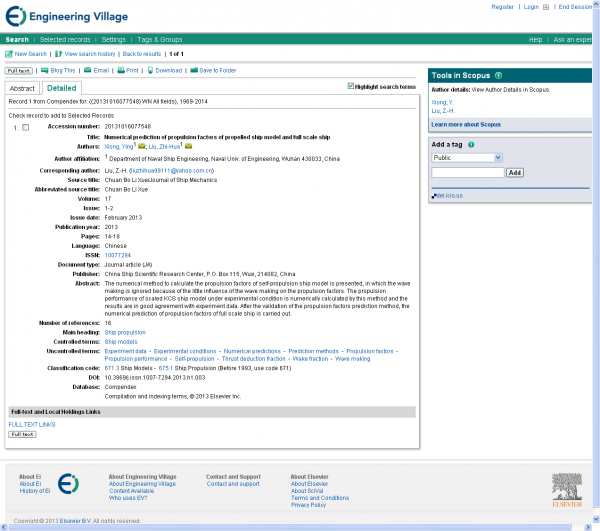Click the Ei logo in the footer

coord(68,484)
